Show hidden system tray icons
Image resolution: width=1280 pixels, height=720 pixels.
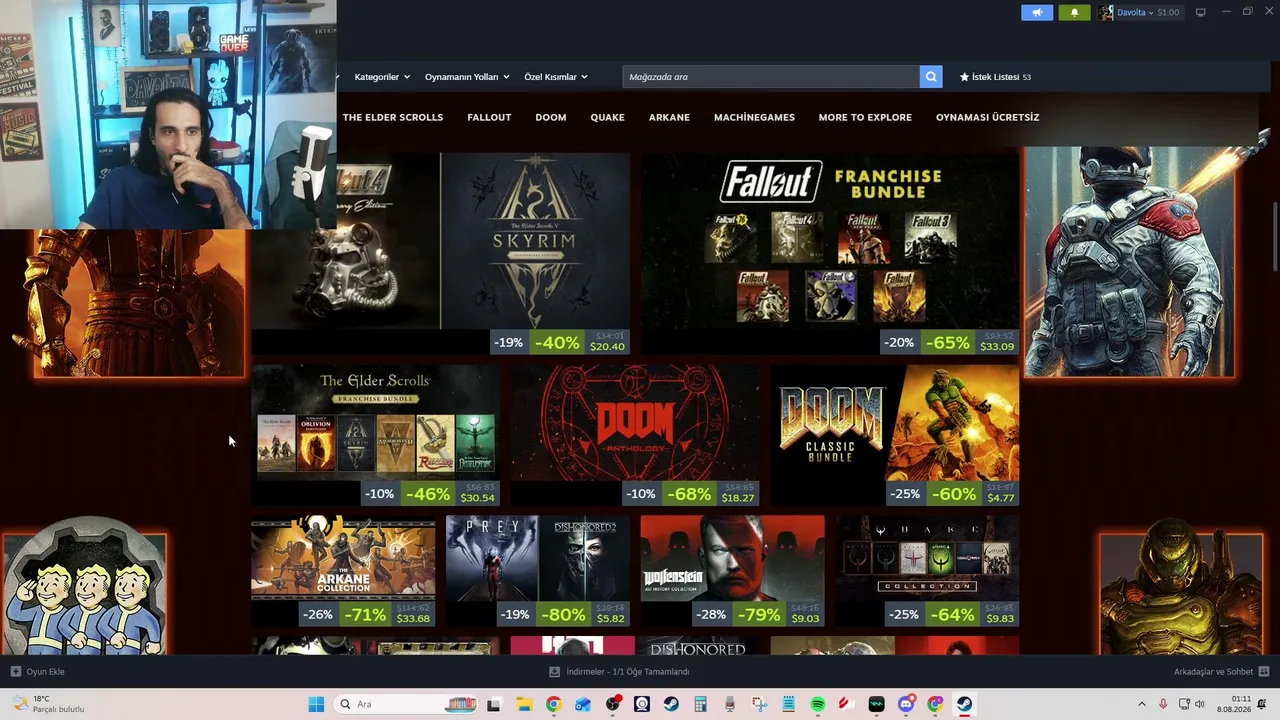[x=1142, y=704]
